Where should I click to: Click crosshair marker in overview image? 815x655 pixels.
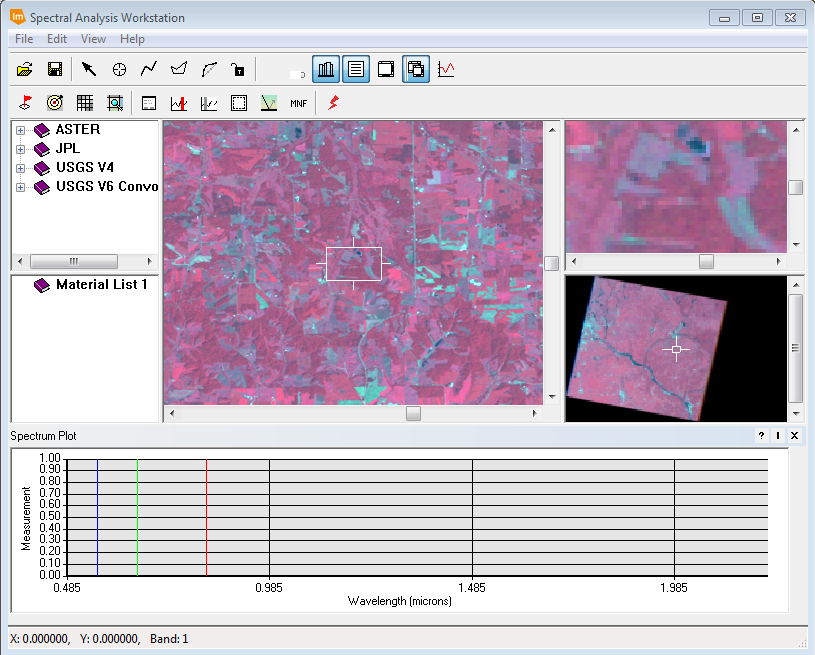(676, 350)
